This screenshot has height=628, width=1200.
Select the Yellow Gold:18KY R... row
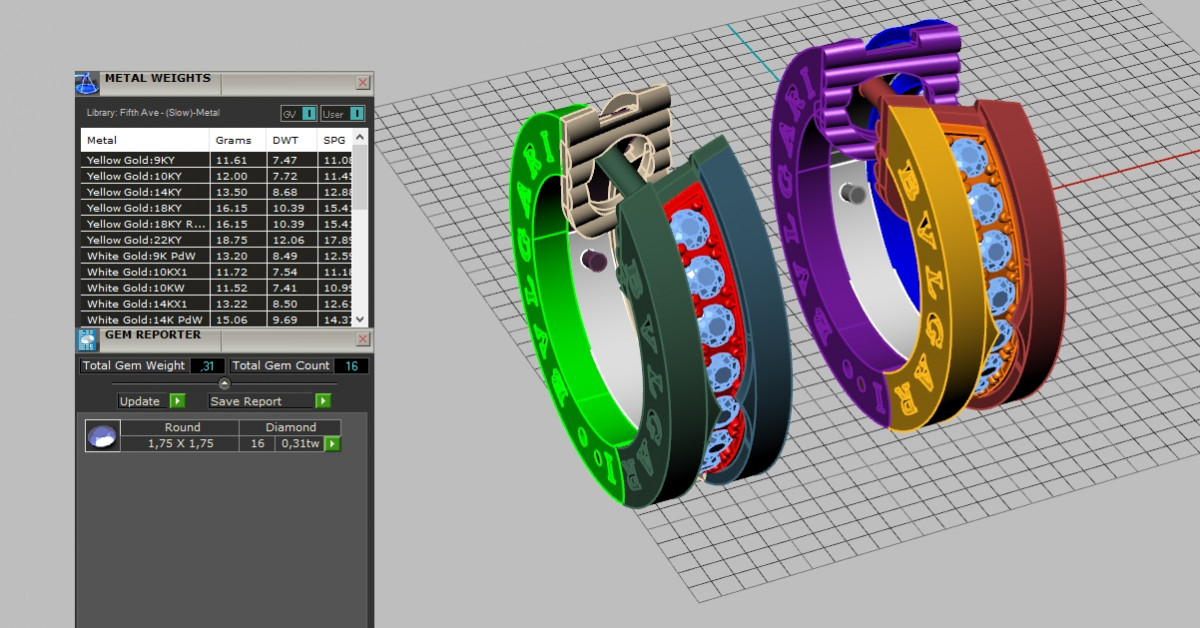pos(218,224)
